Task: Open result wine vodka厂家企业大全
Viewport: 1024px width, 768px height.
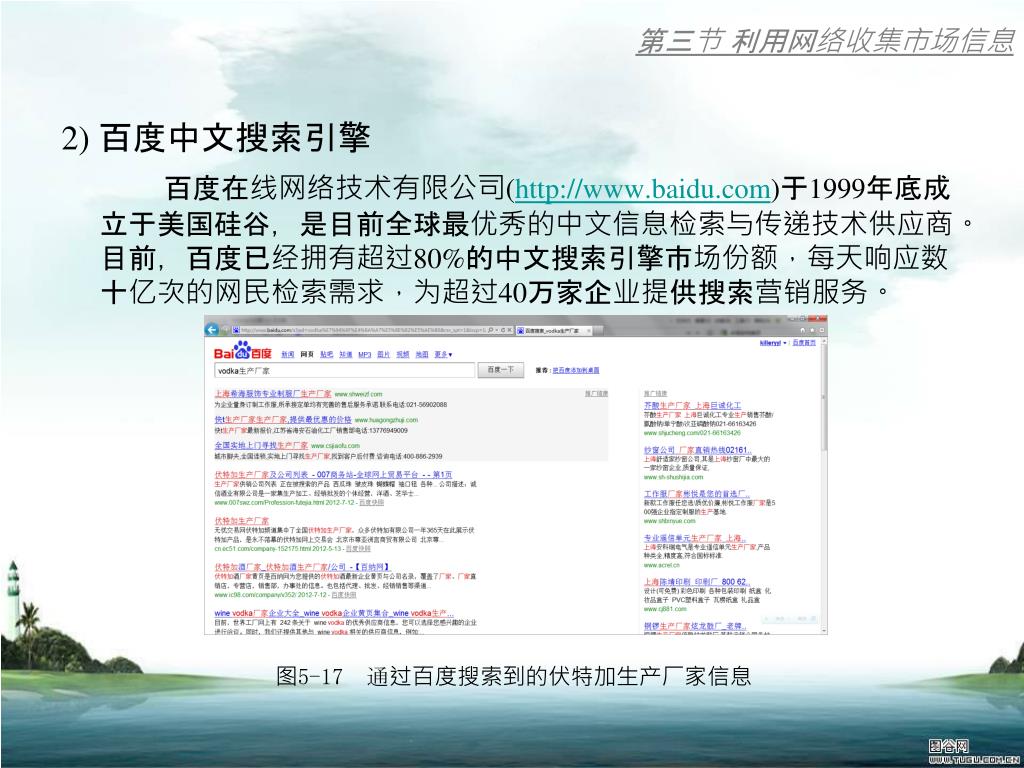Action: tap(334, 613)
